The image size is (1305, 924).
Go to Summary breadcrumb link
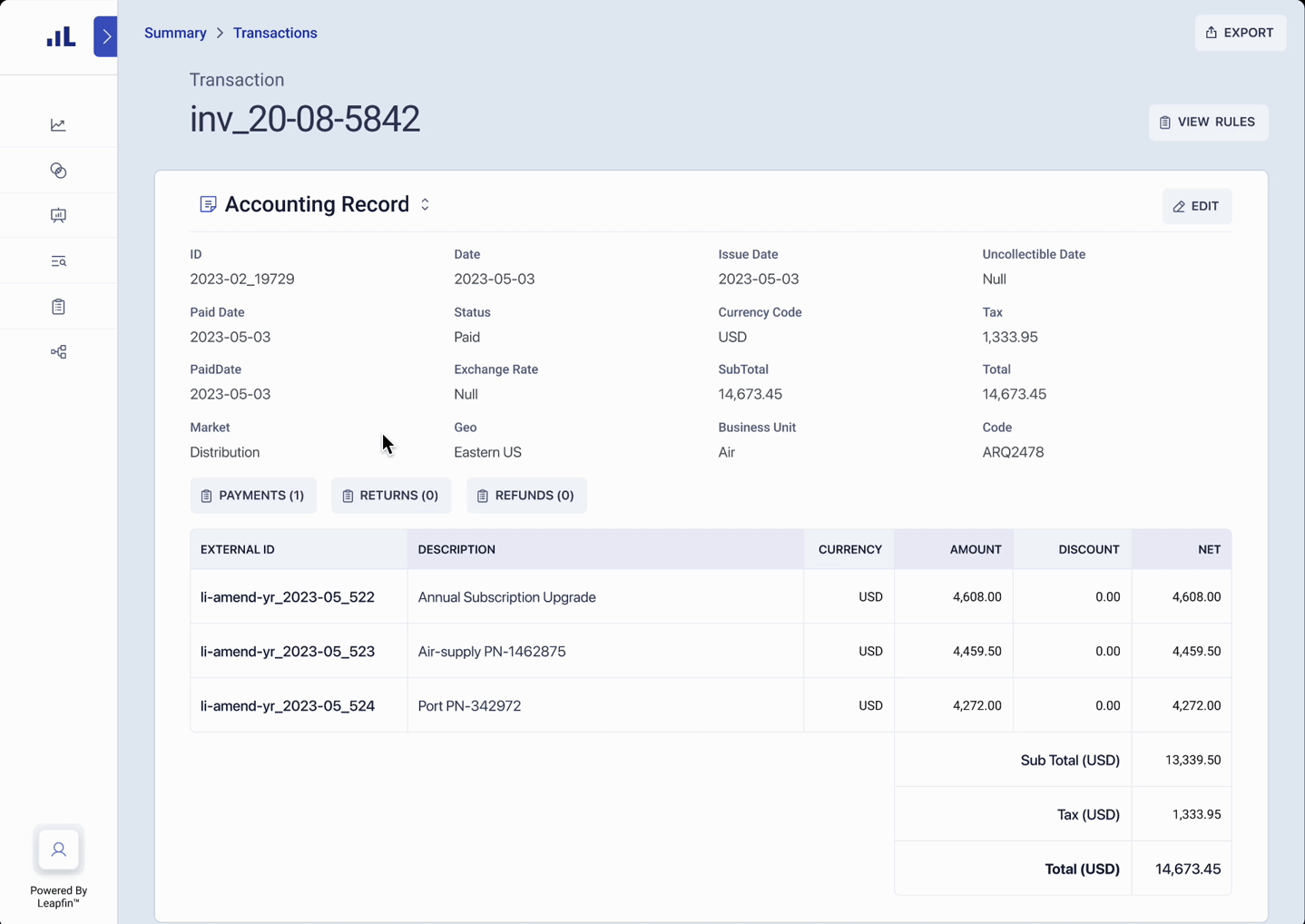coord(175,33)
